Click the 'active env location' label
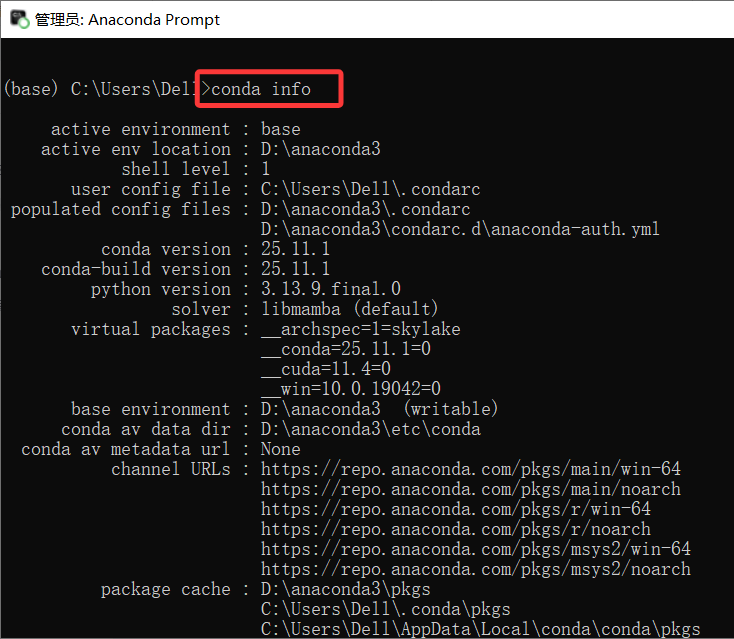The width and height of the screenshot is (734, 639). click(136, 149)
